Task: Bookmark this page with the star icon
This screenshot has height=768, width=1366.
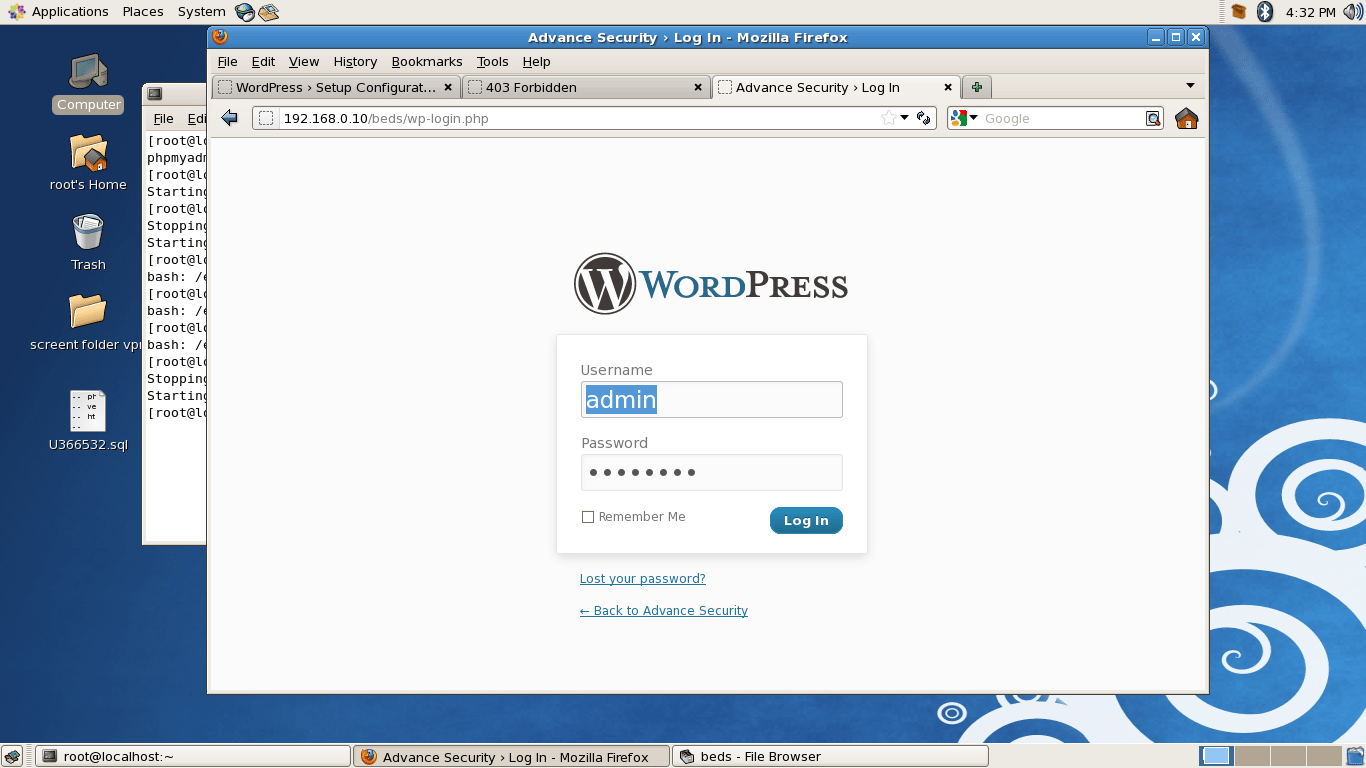Action: click(888, 118)
